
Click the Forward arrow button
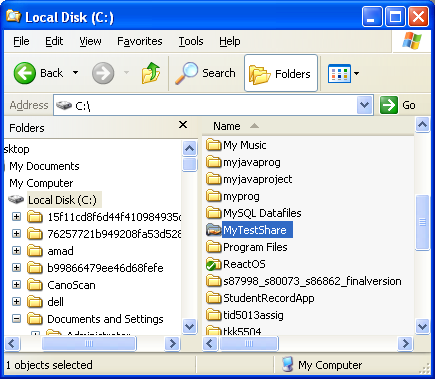(103, 73)
